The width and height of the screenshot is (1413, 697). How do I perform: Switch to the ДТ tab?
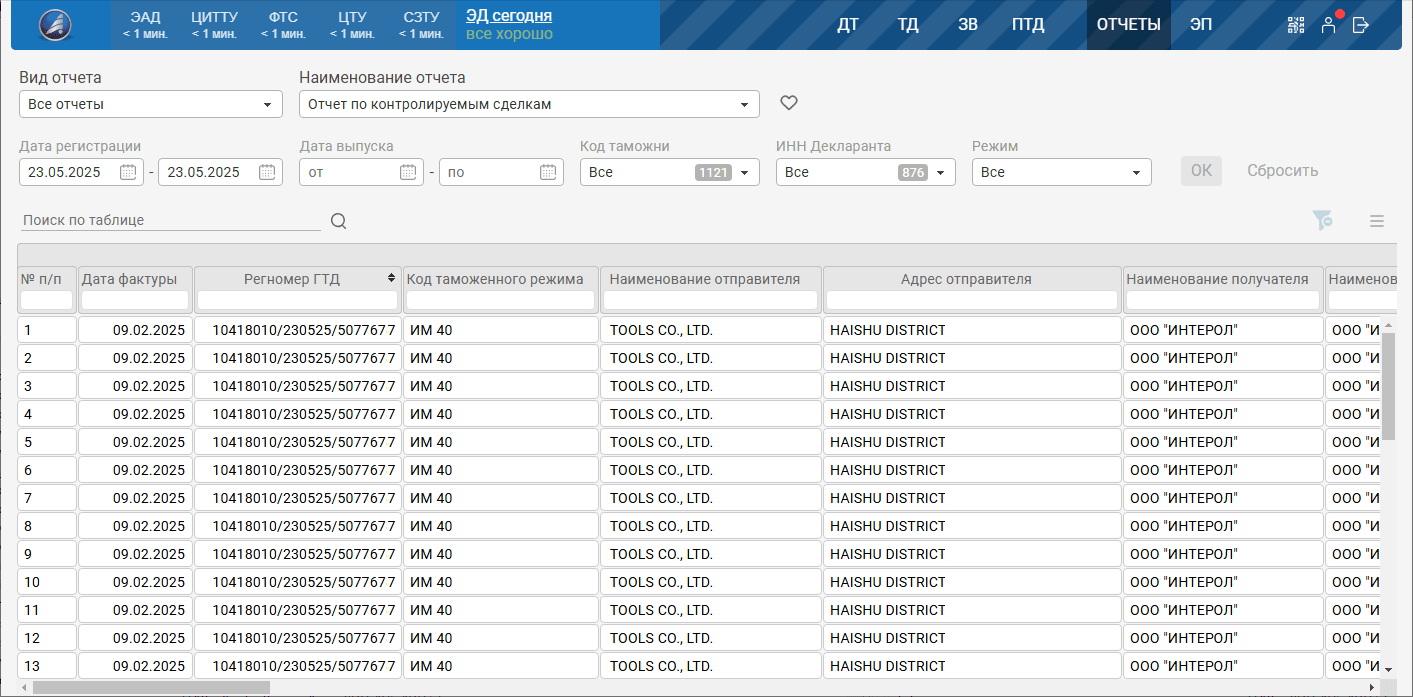point(848,25)
